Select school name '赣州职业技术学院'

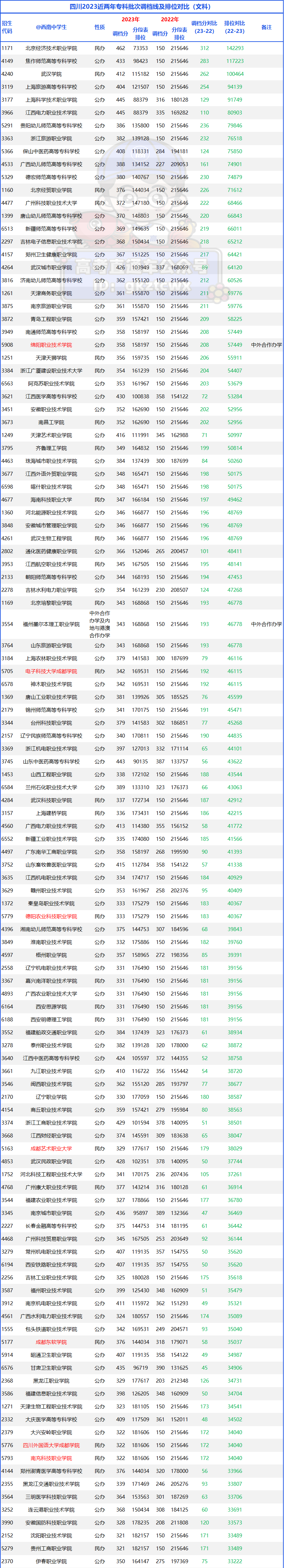(x=51, y=891)
